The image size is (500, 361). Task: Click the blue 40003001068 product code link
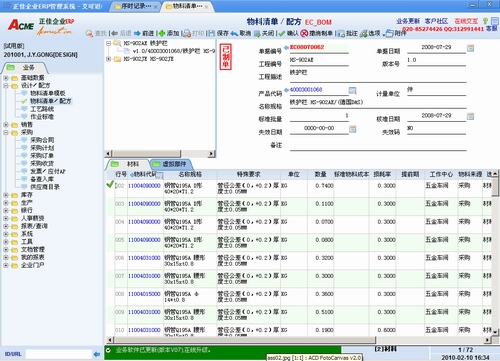(x=306, y=90)
